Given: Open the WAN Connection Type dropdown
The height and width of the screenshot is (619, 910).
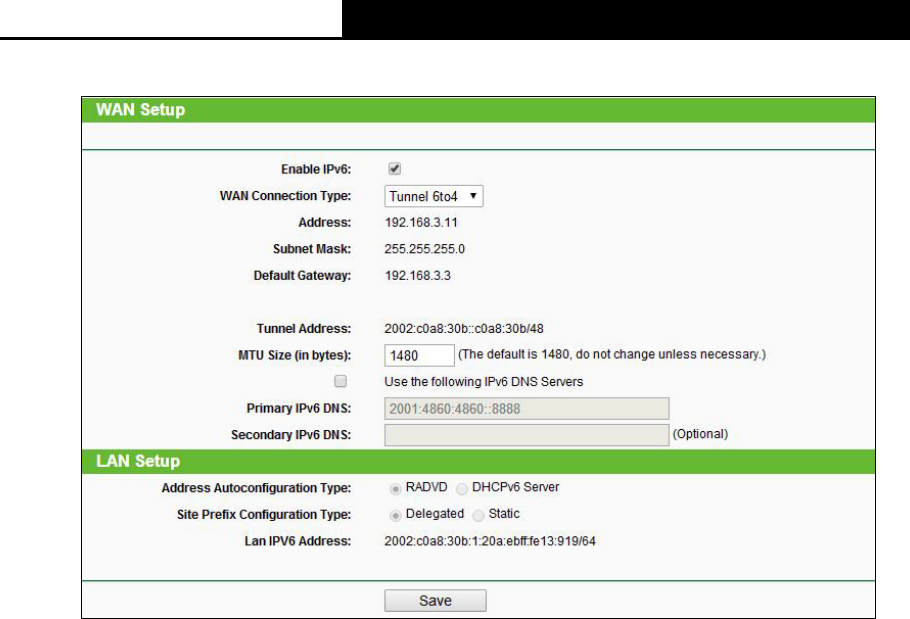Looking at the screenshot, I should click(x=434, y=196).
